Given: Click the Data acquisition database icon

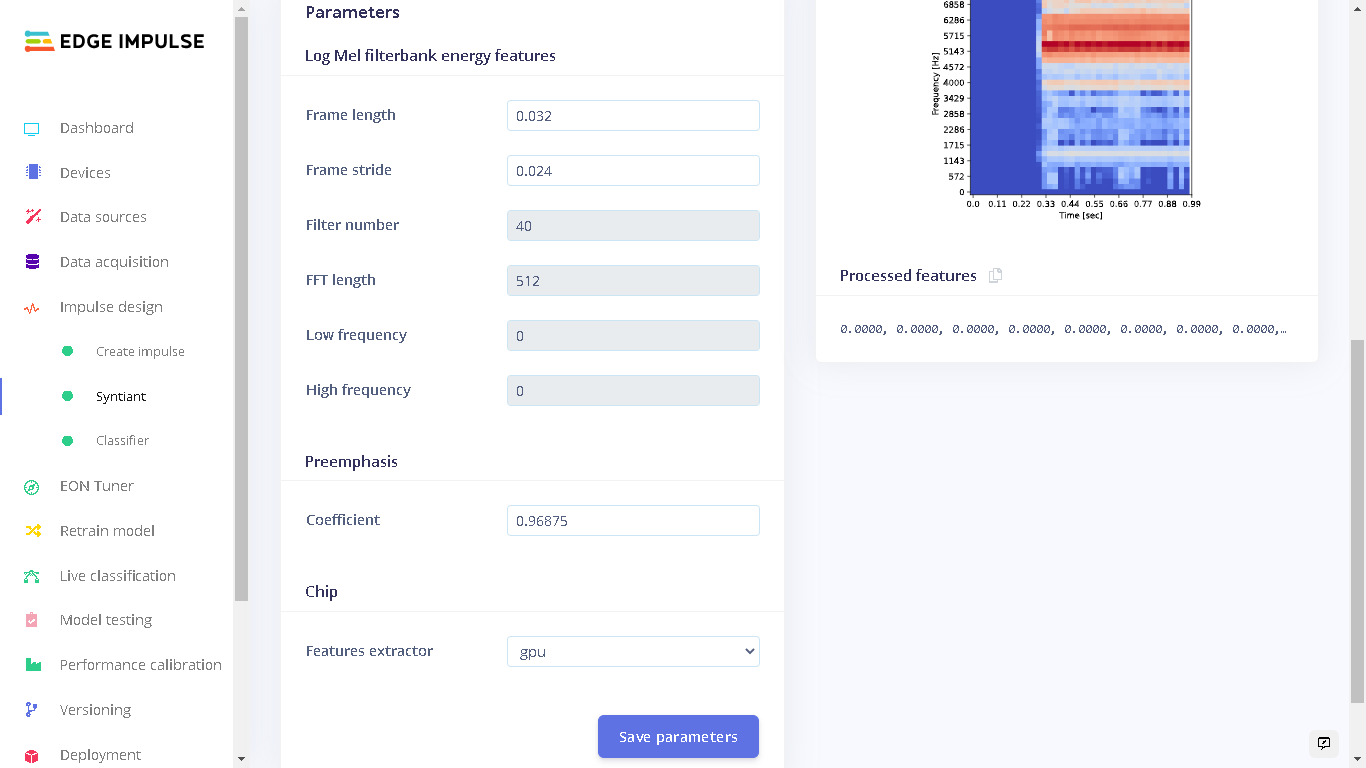Looking at the screenshot, I should (x=33, y=262).
